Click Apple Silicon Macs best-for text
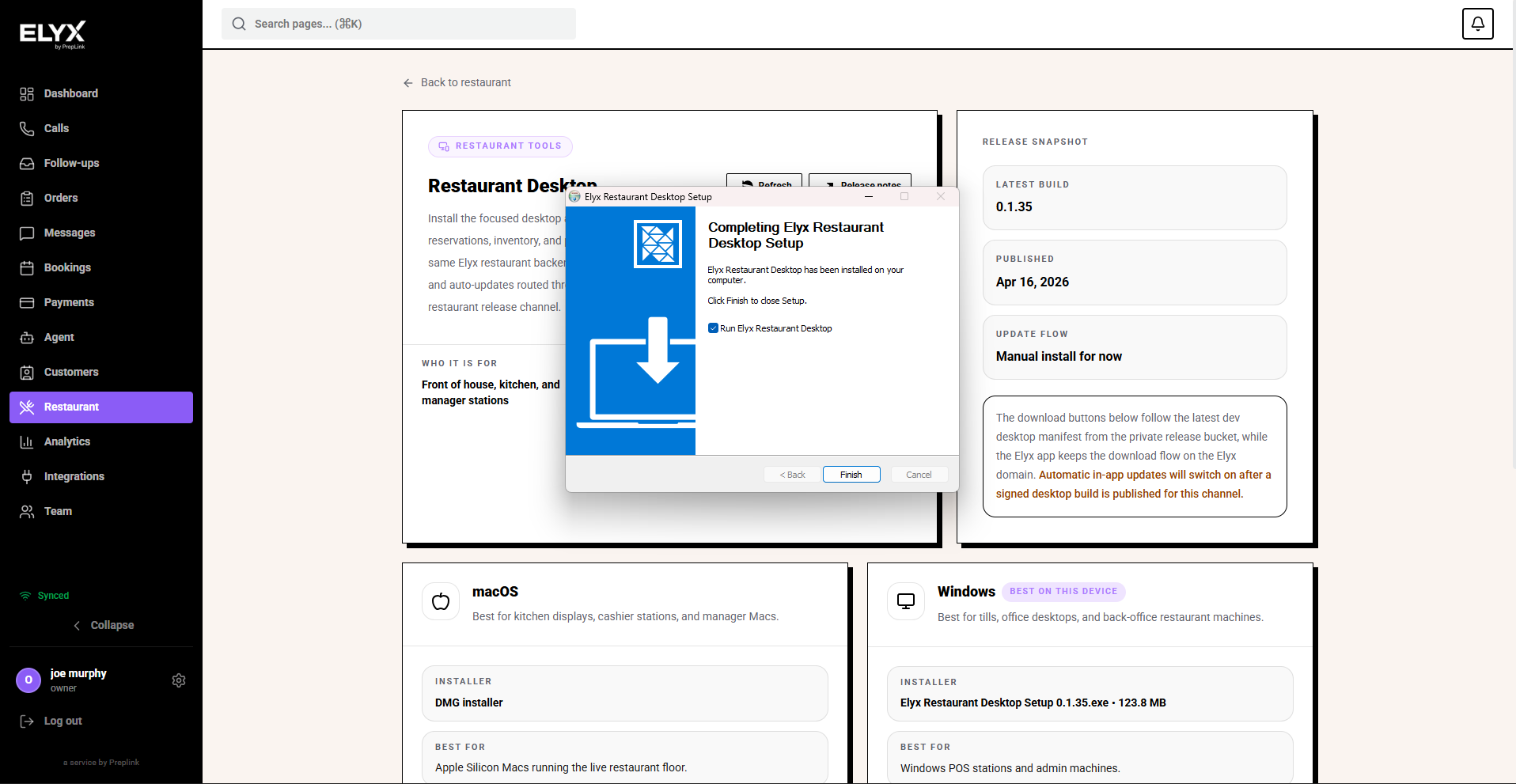1516x784 pixels. pos(561,768)
